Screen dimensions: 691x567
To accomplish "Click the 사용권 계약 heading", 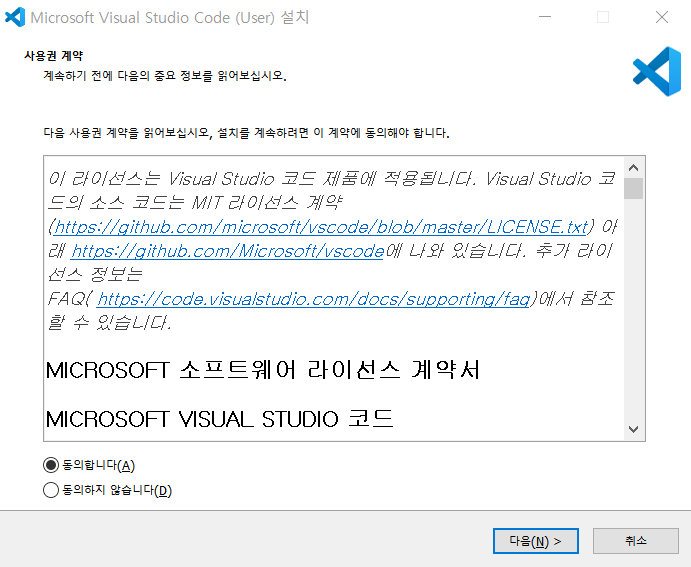I will click(53, 56).
